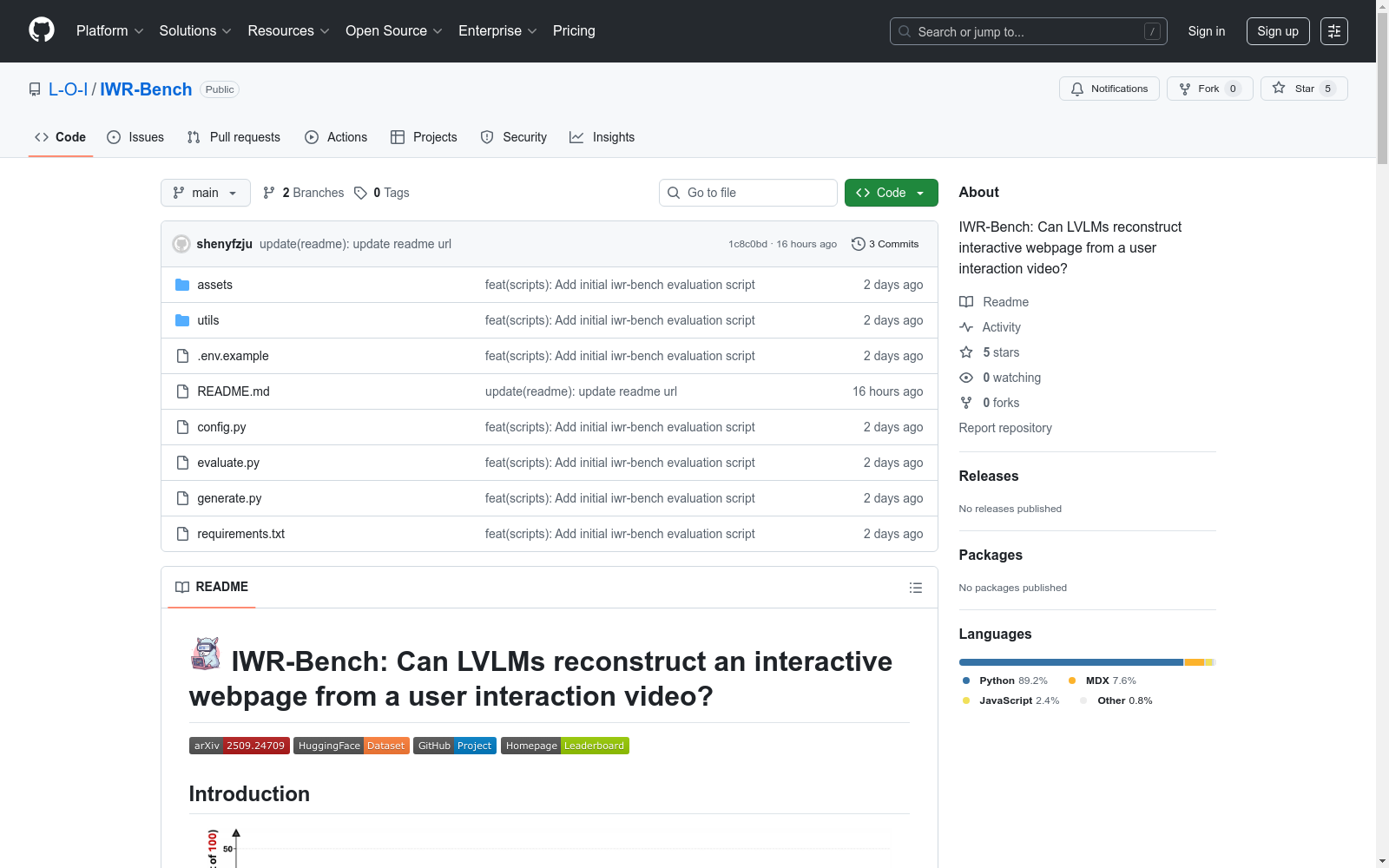Open the green Code dropdown
The width and height of the screenshot is (1389, 868).
(x=891, y=193)
